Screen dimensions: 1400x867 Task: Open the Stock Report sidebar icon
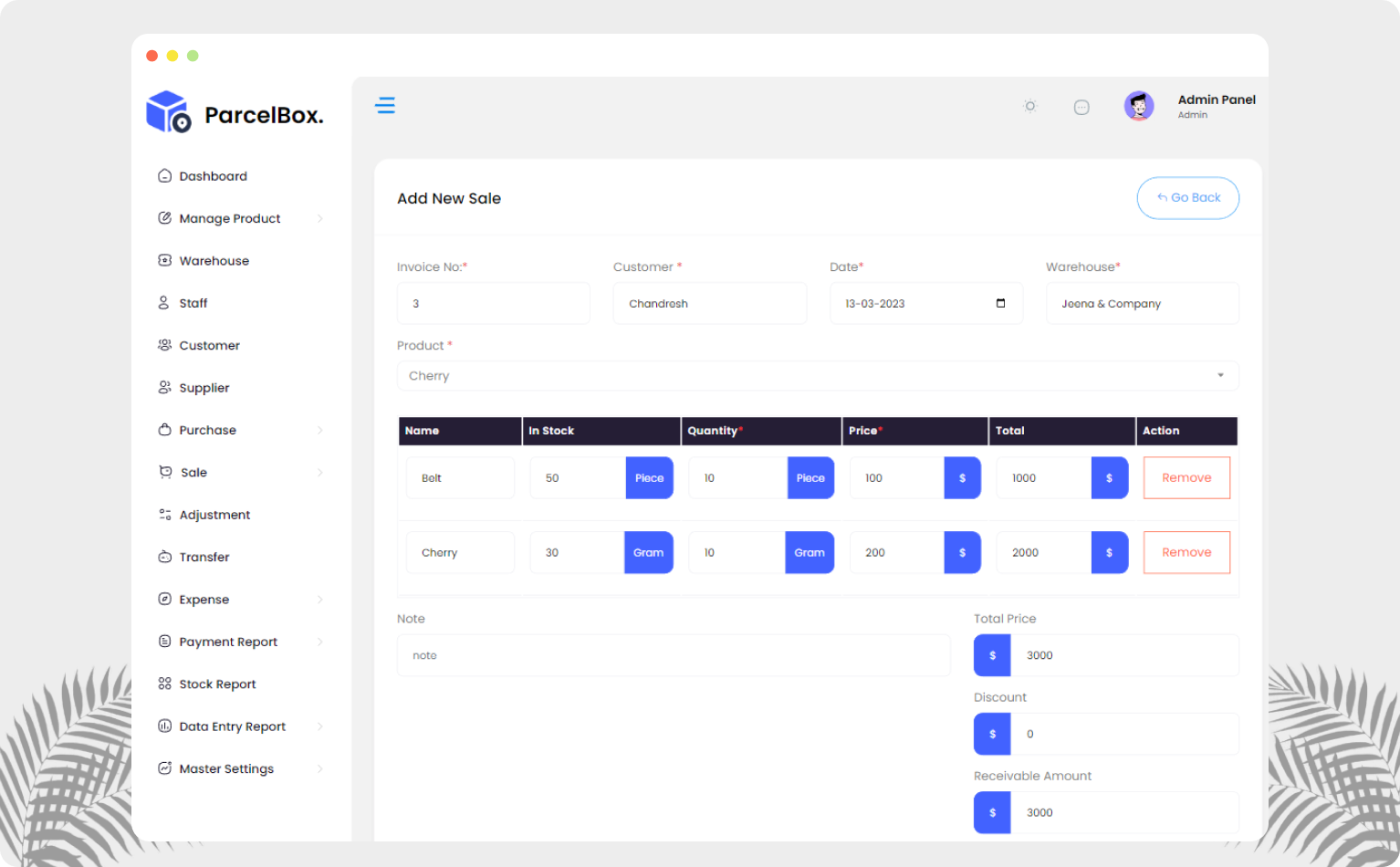tap(164, 684)
